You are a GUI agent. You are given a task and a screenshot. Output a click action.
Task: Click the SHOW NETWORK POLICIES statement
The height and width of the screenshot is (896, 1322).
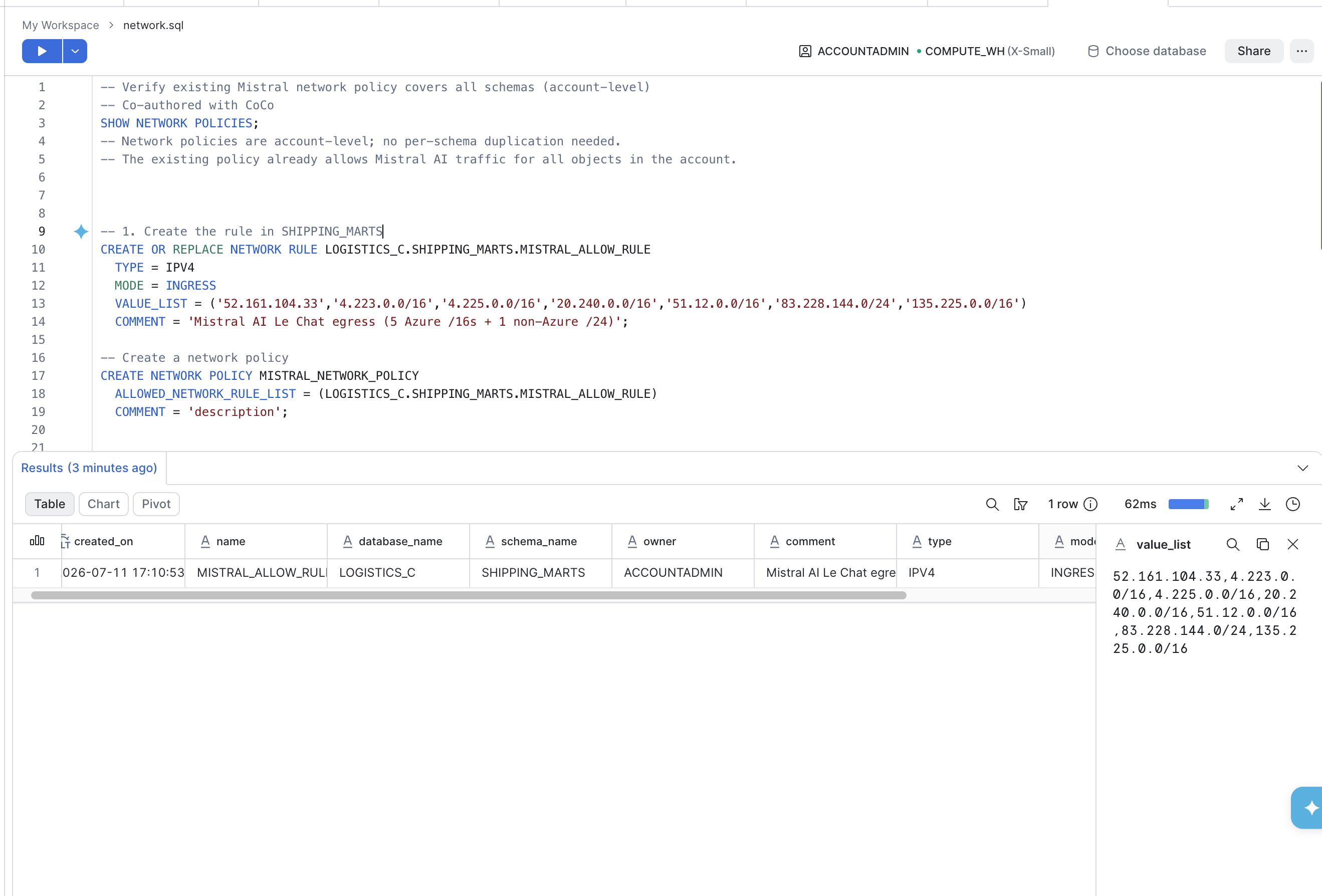pyautogui.click(x=179, y=123)
